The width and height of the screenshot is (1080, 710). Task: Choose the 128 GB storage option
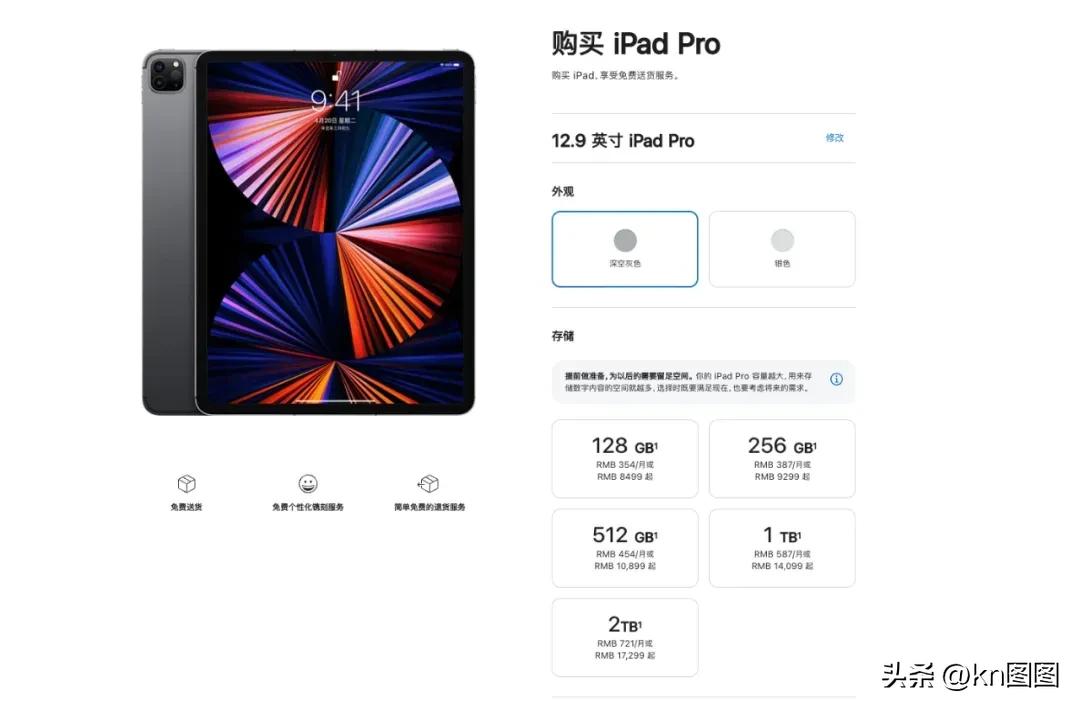click(625, 459)
